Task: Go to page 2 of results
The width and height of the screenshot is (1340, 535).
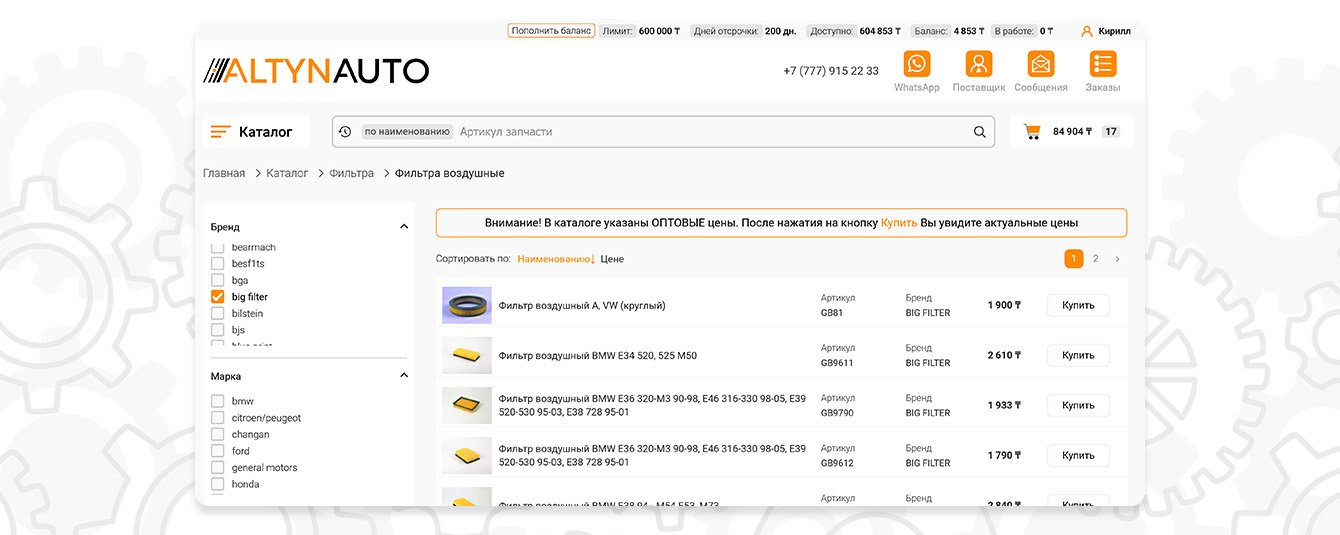Action: tap(1095, 259)
